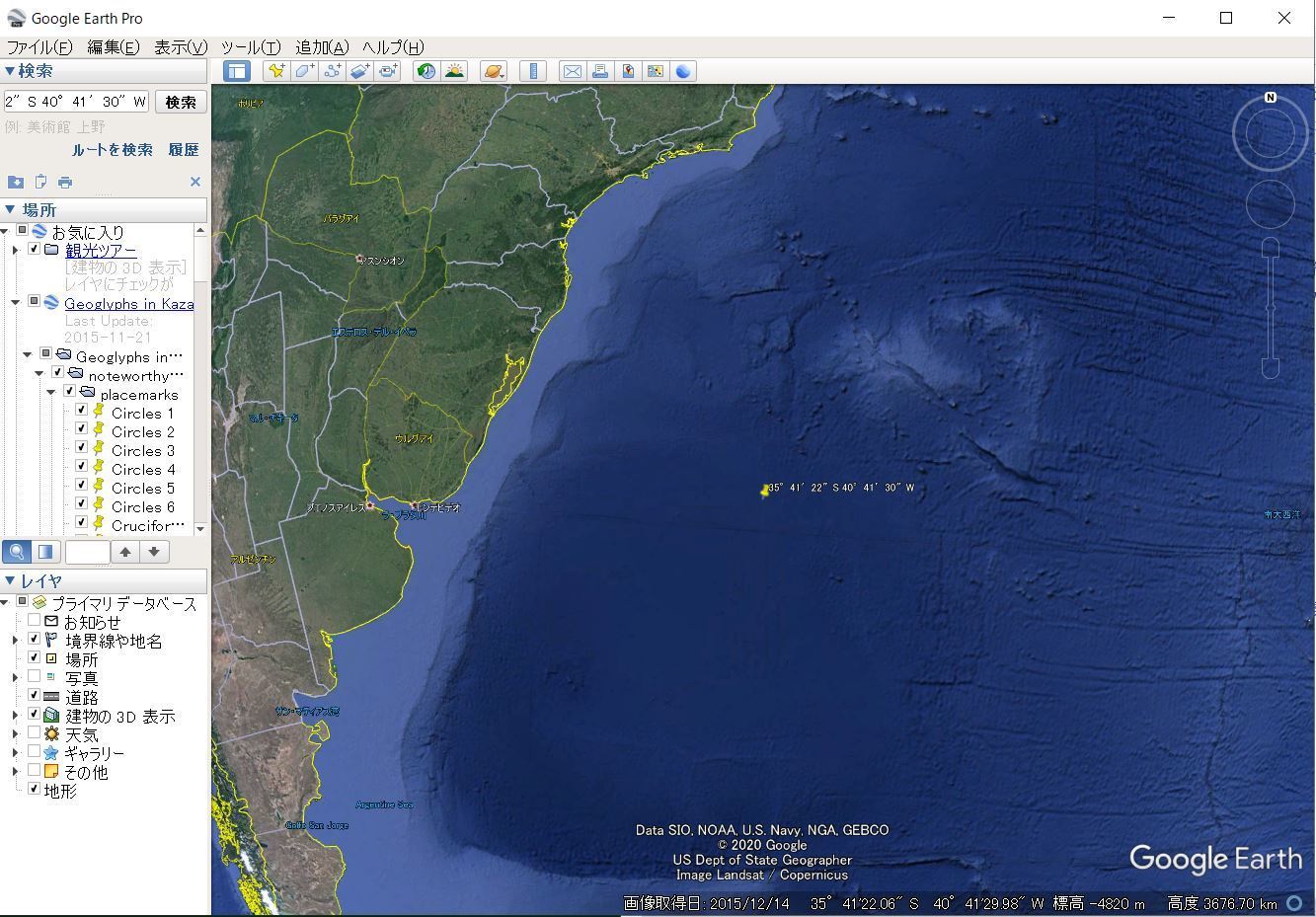
Task: Move item up arrow button
Action: click(x=125, y=552)
